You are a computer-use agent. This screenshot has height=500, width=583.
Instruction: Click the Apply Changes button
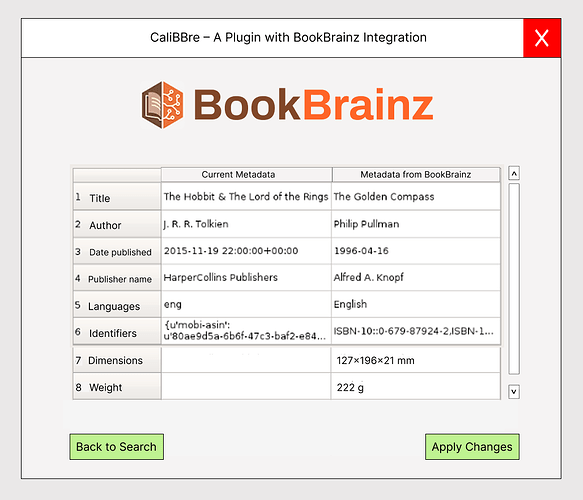(x=472, y=446)
